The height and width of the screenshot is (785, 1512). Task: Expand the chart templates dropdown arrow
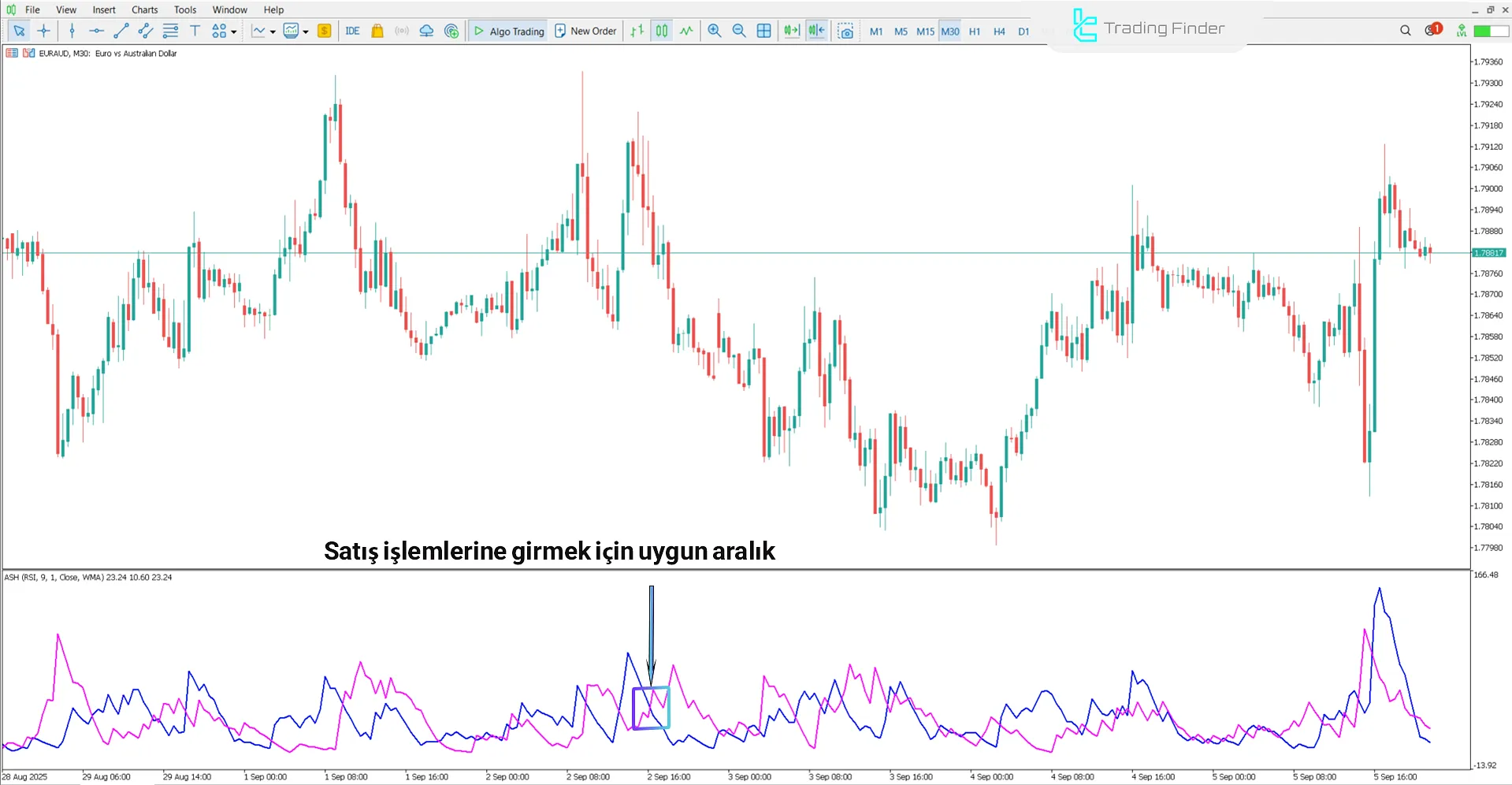[306, 32]
